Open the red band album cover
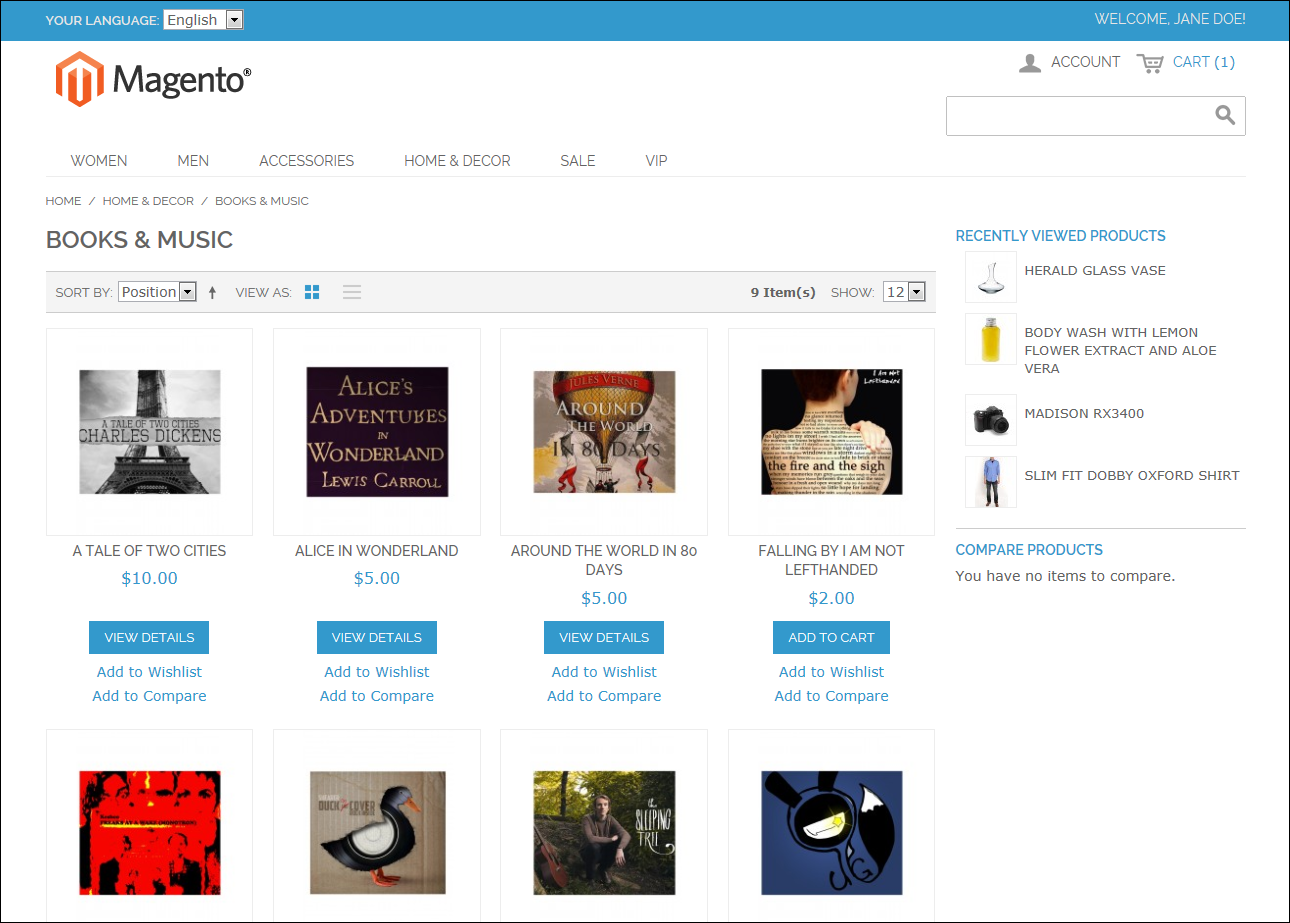This screenshot has width=1290, height=923. pos(149,832)
